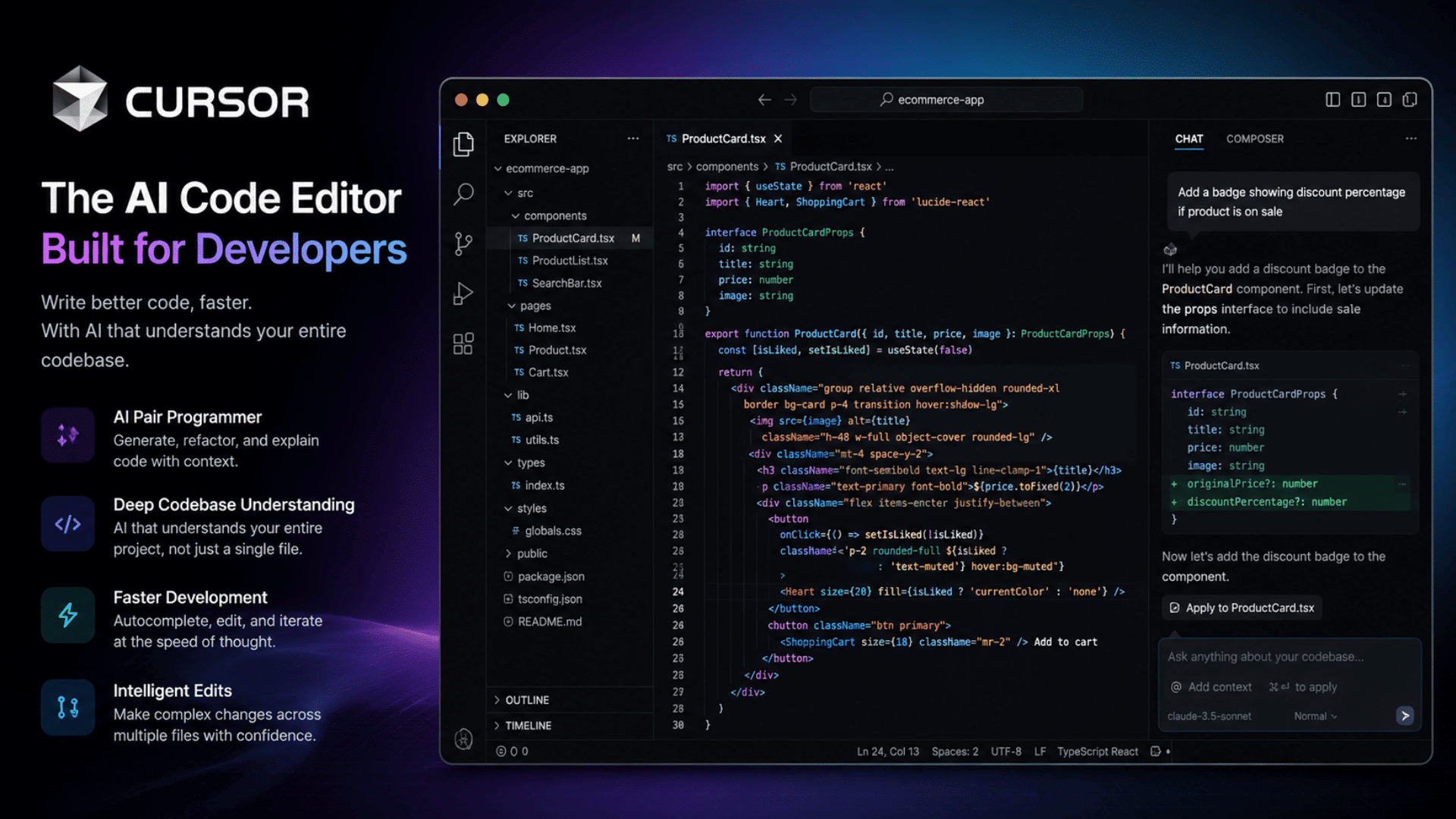Click LF end-of-line setting

[1040, 752]
